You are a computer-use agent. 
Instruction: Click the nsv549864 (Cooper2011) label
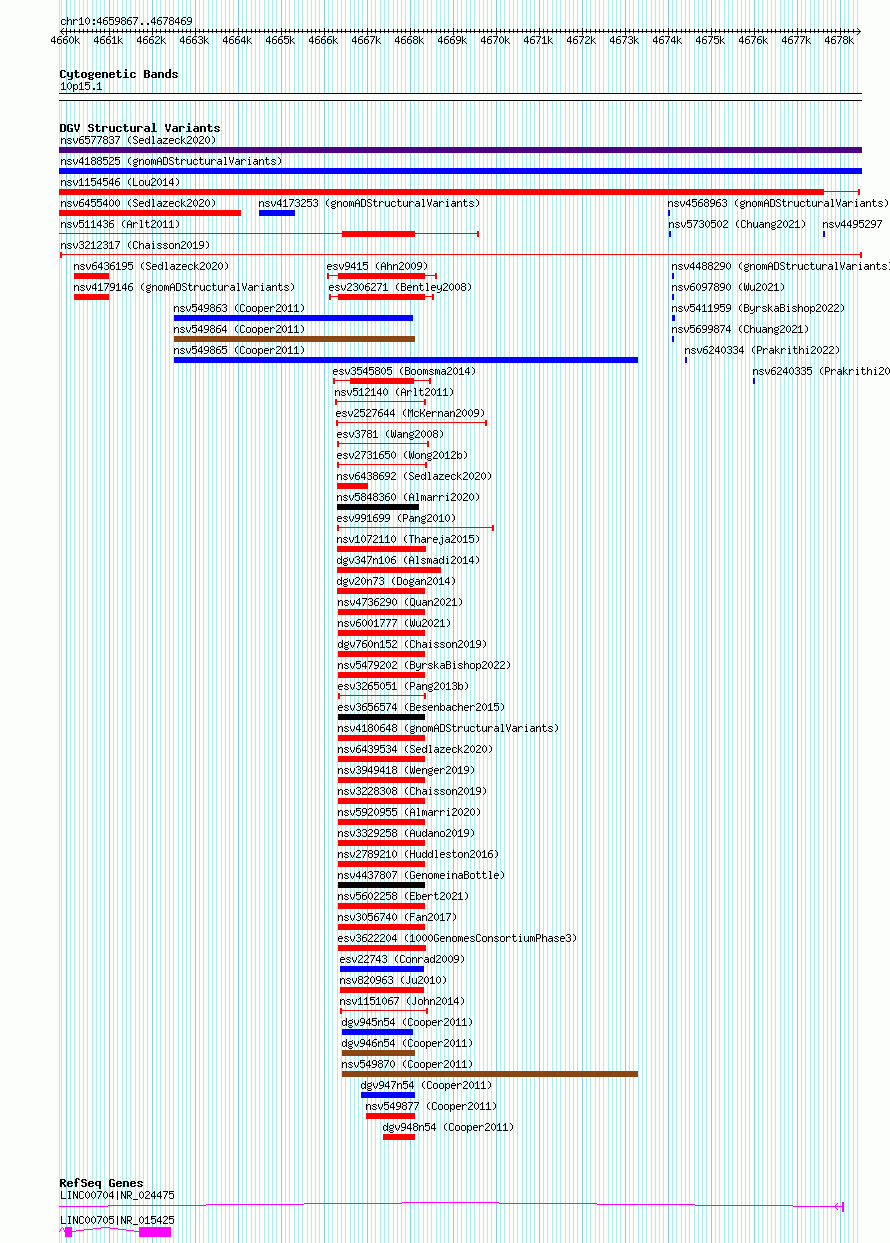coord(239,329)
